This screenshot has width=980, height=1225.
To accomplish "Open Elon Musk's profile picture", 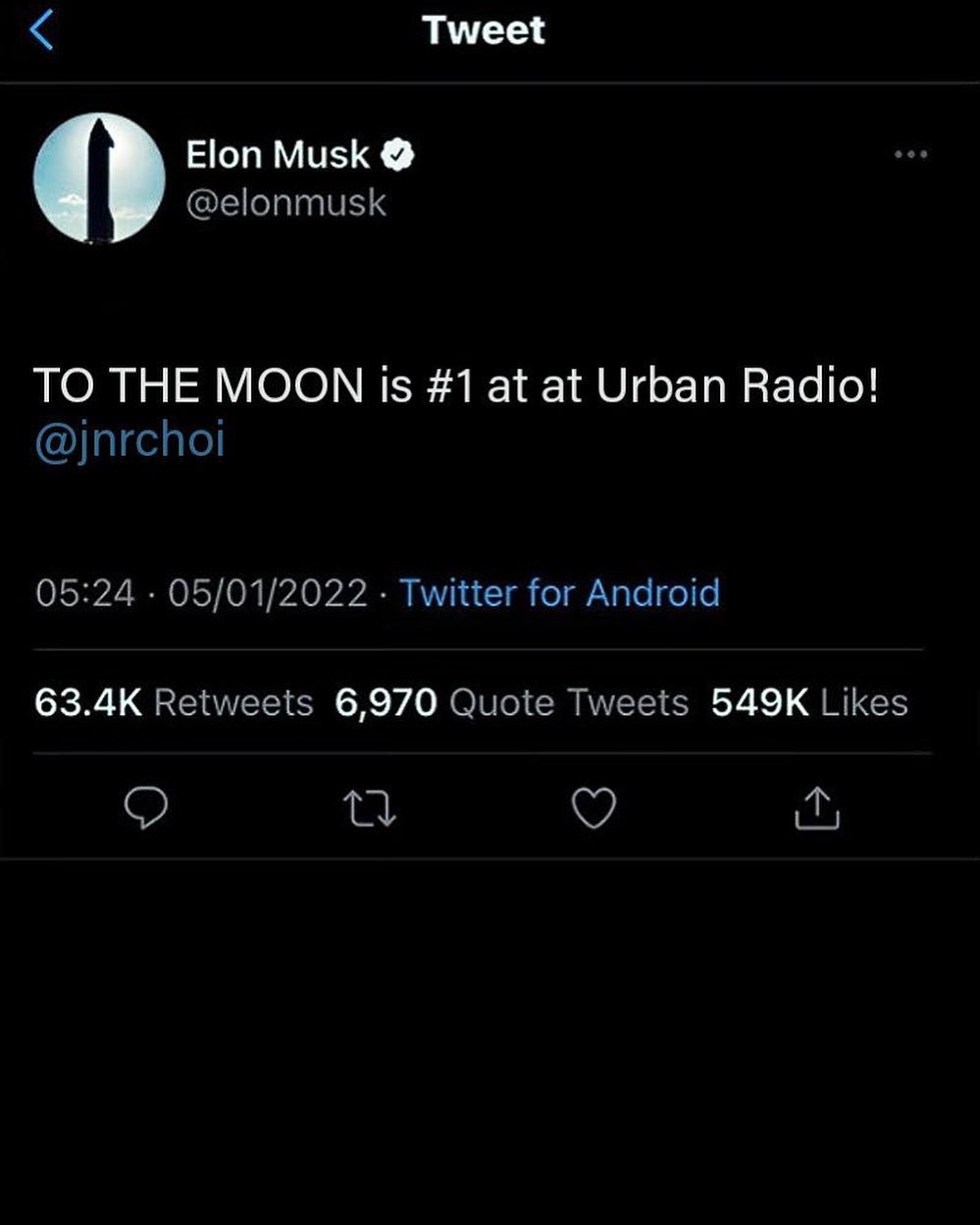I will (99, 179).
